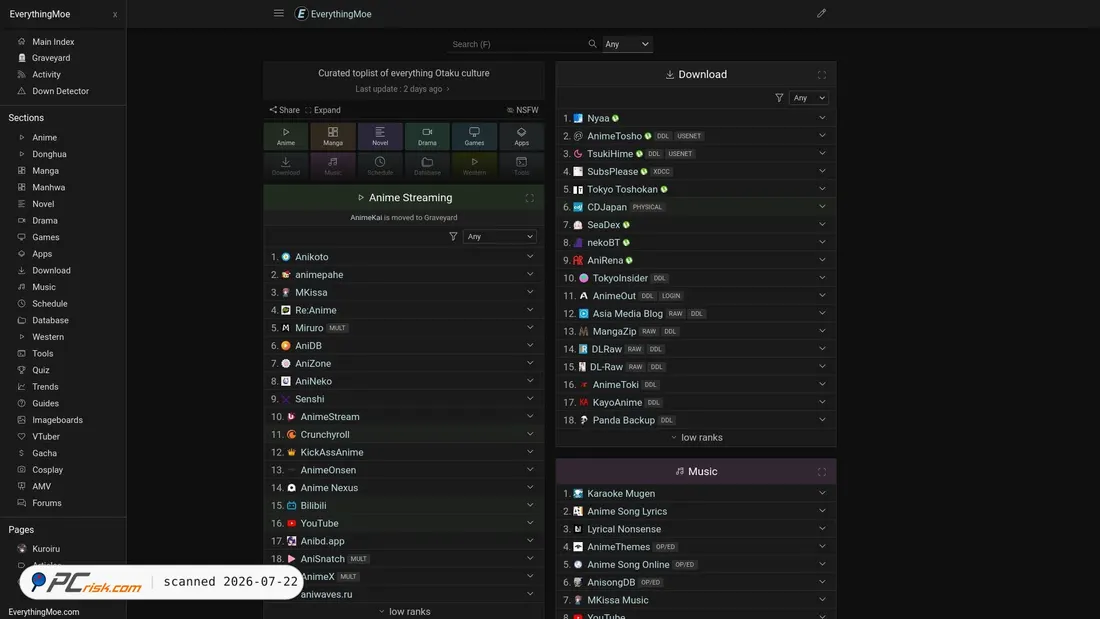Image resolution: width=1100 pixels, height=619 pixels.
Task: Open the Anime Streaming Any filter dropdown
Action: (x=499, y=237)
